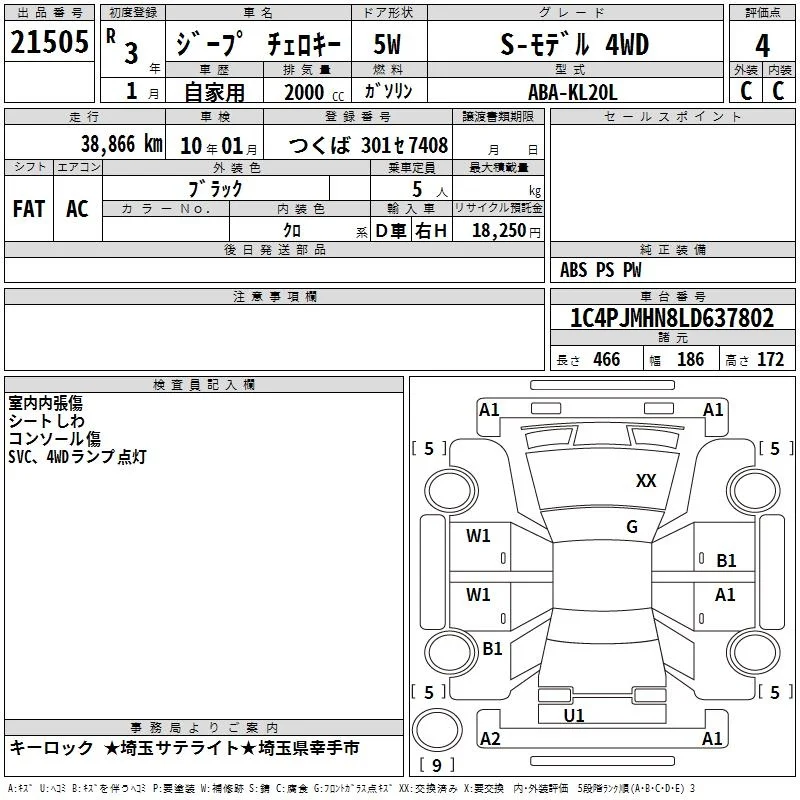Select the model code ABA-KL20L
800x800 pixels.
tap(572, 92)
